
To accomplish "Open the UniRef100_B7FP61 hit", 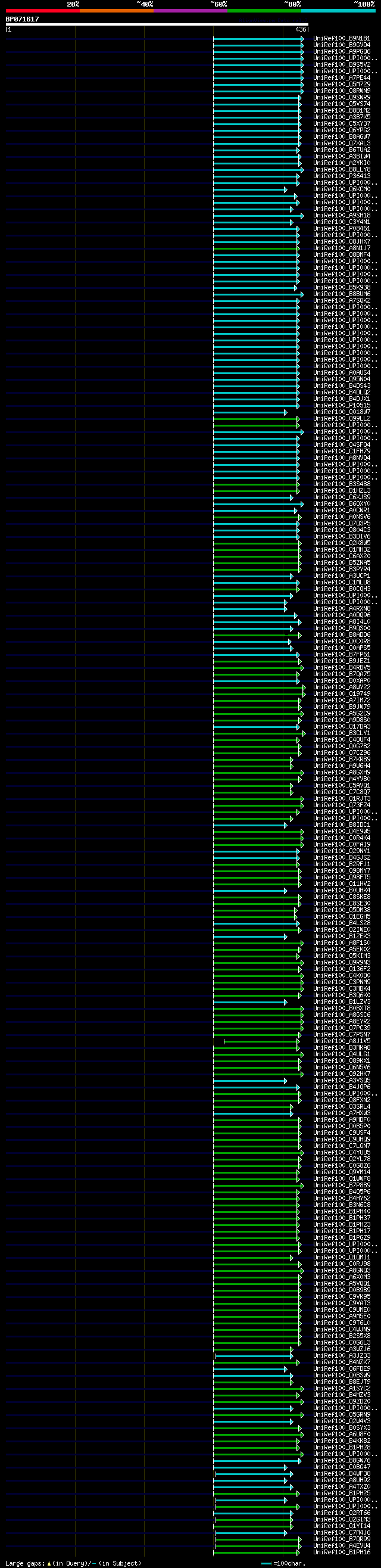I will point(342,654).
